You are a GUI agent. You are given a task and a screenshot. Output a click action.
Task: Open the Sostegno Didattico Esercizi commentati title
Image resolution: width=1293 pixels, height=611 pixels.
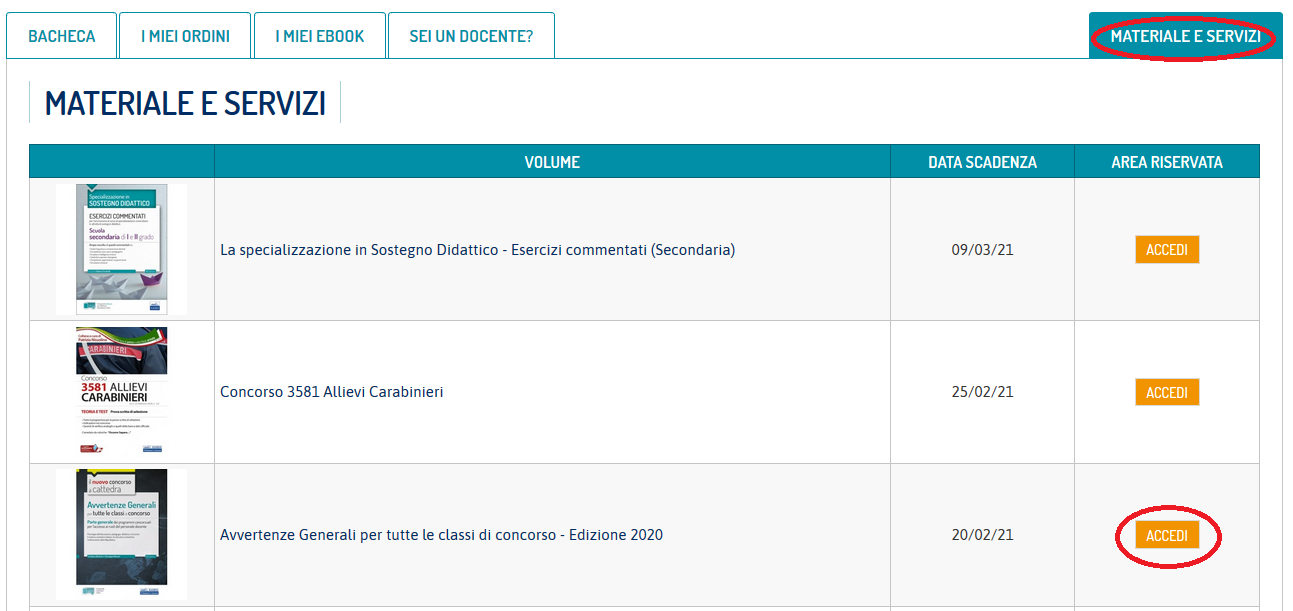point(477,250)
